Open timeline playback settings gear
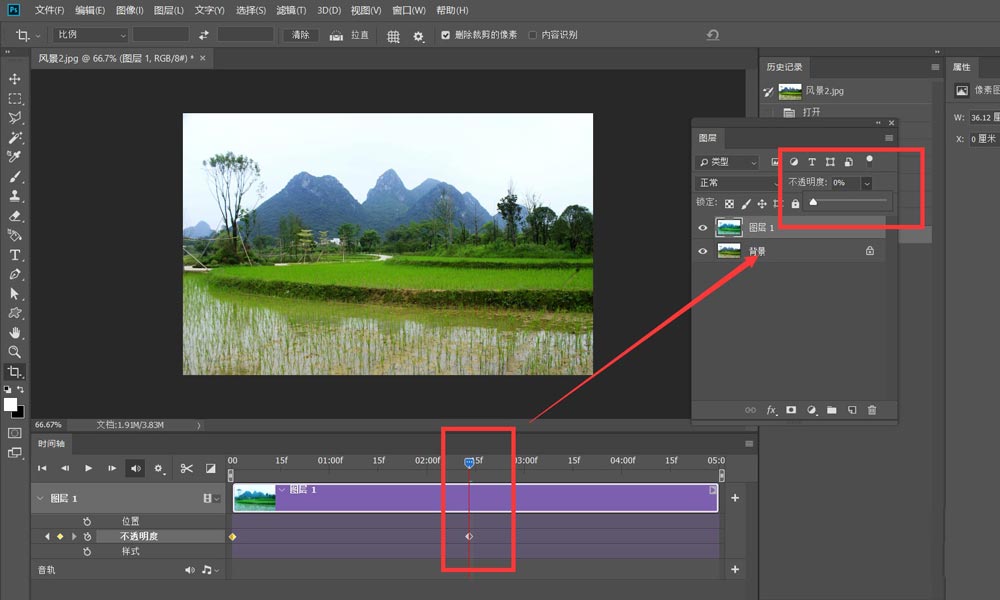Image resolution: width=1000 pixels, height=600 pixels. click(x=159, y=469)
